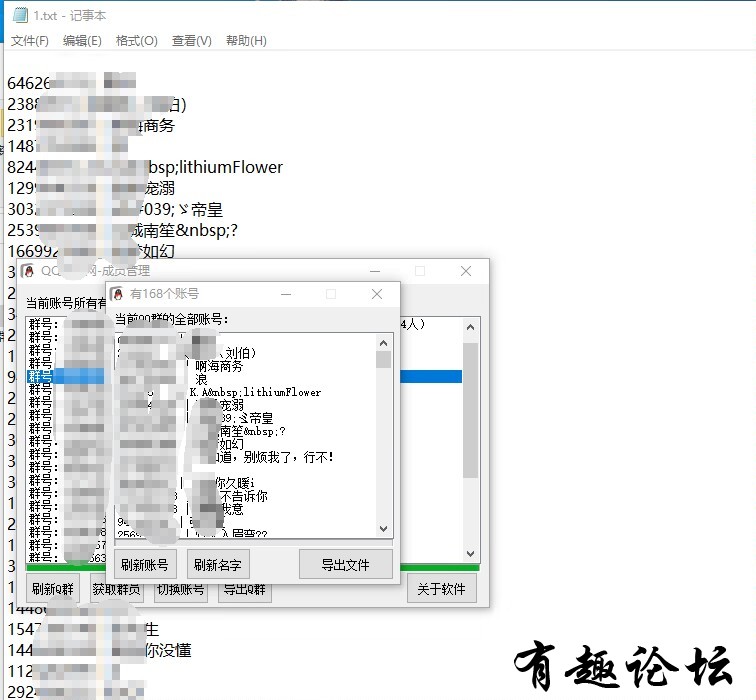Viewport: 756px width, 700px height.
Task: Click the Notepad icon in 1.txt title bar
Action: tap(20, 15)
